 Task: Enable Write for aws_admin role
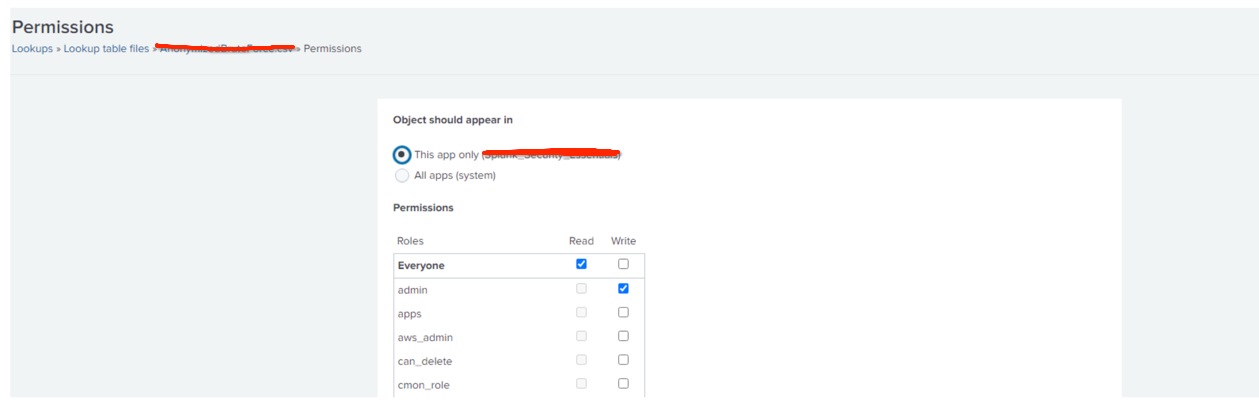(x=623, y=336)
